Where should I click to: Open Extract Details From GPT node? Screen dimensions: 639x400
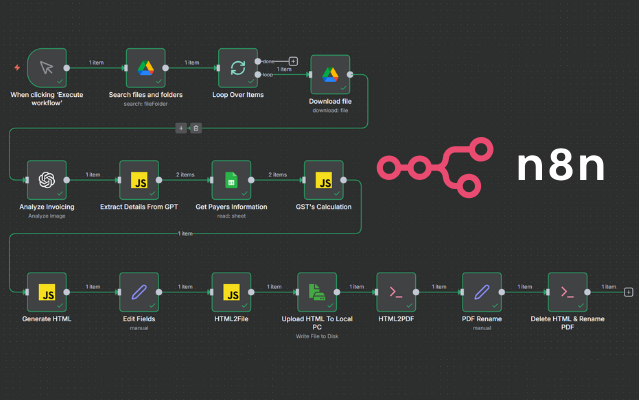click(139, 180)
